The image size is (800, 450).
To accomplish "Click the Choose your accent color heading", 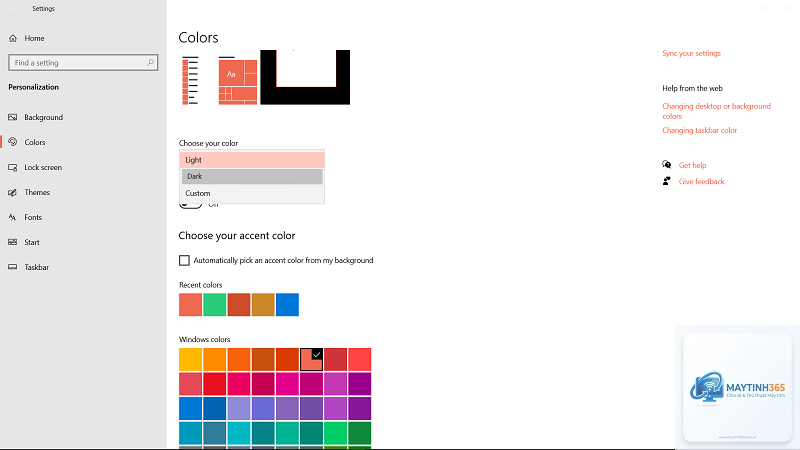I will point(237,236).
